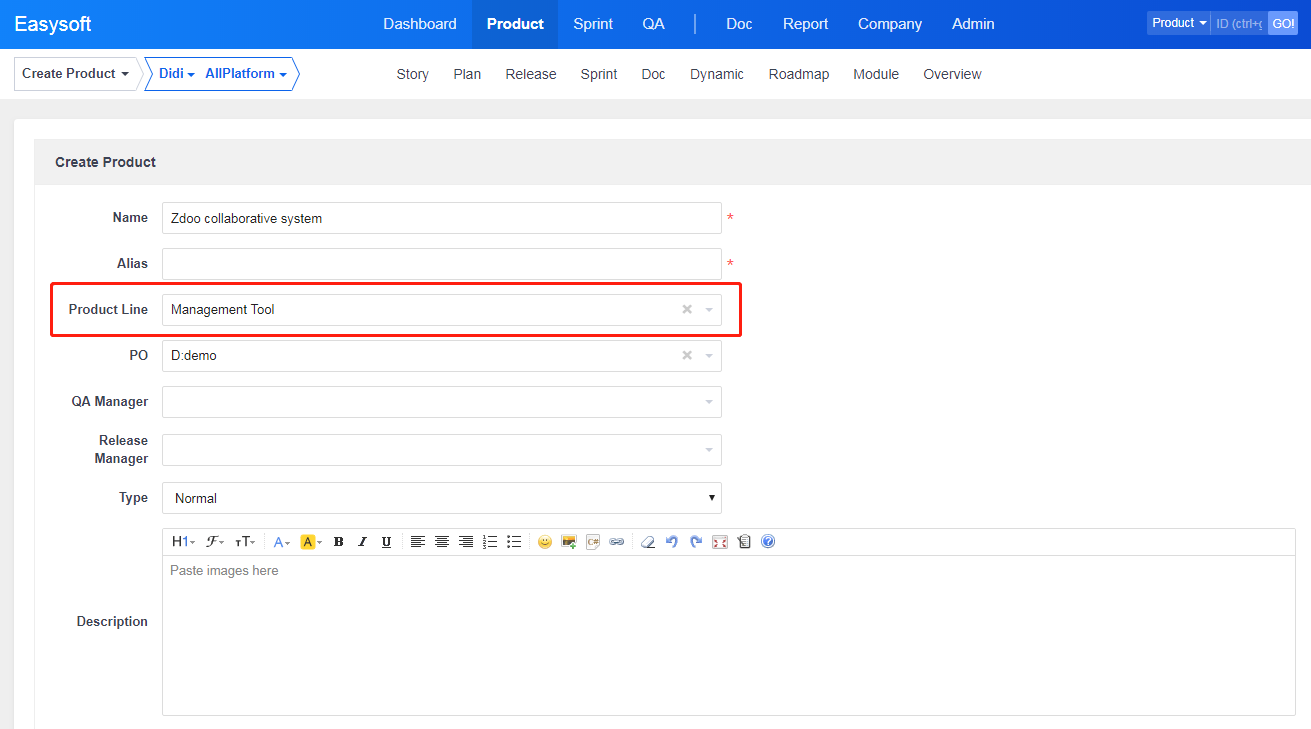Clear the Management Tool product line selection
Screen dimensions: 1311x729
(x=687, y=310)
